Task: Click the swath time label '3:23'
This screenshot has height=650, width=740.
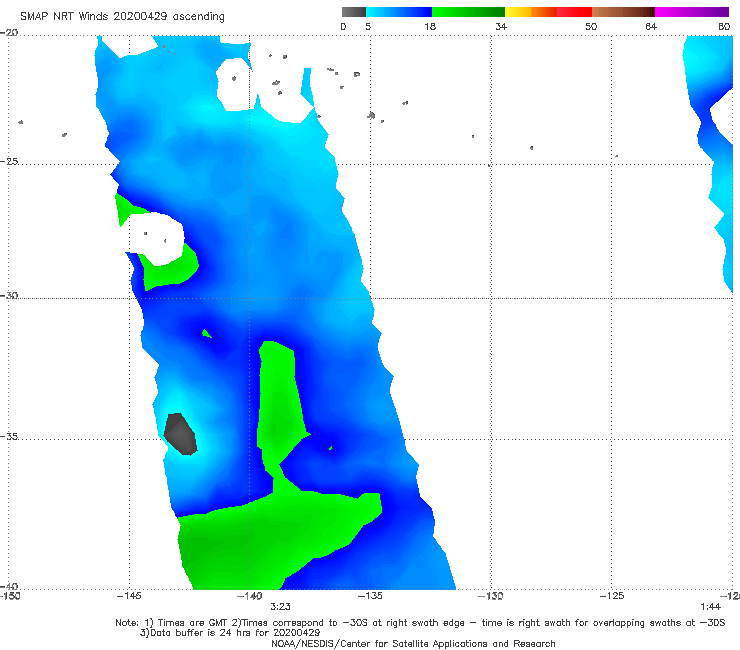Action: 280,607
